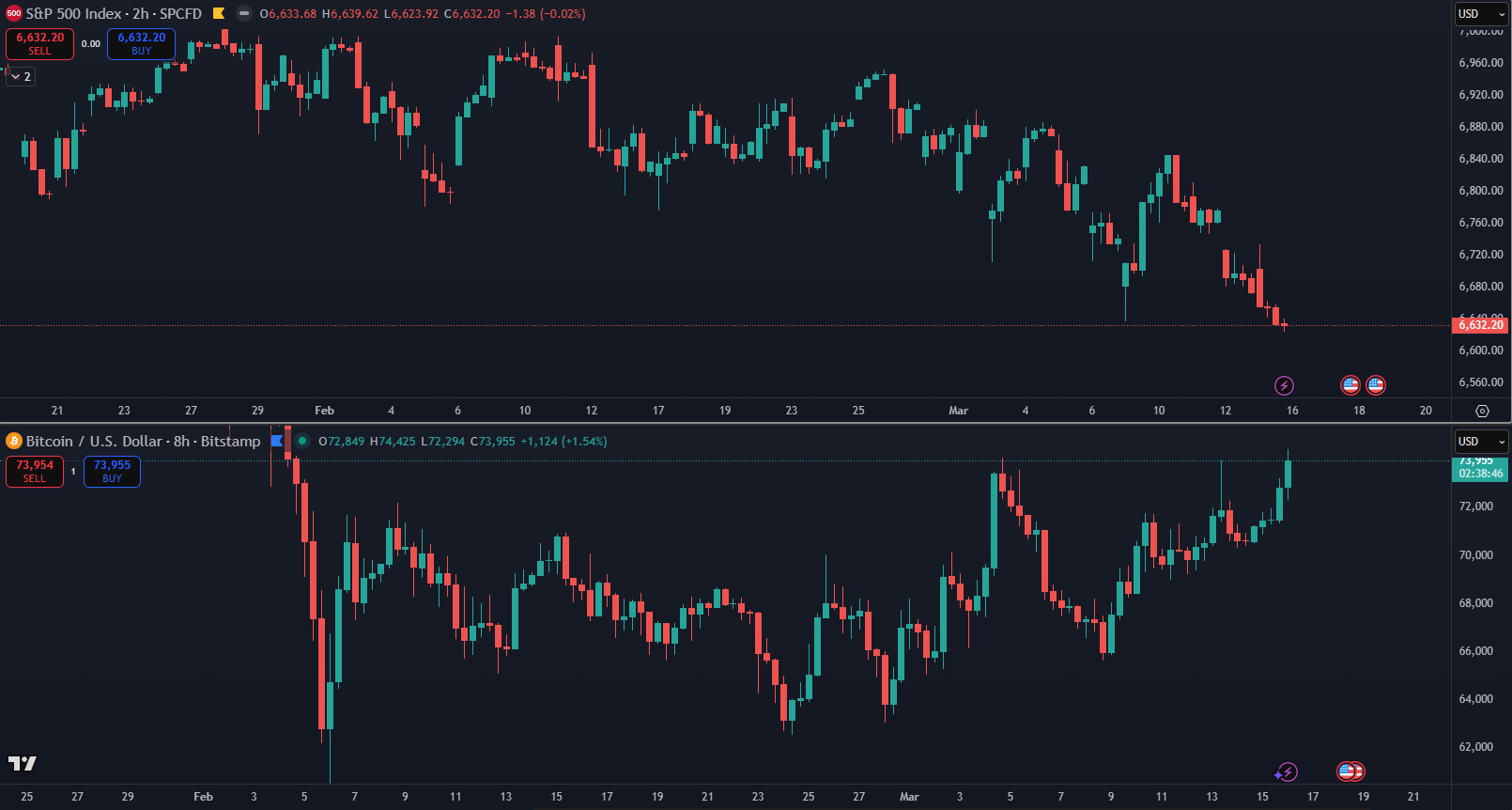Click purple lightning event icon on Bitcoin chart
Image resolution: width=1512 pixels, height=810 pixels.
[1287, 771]
